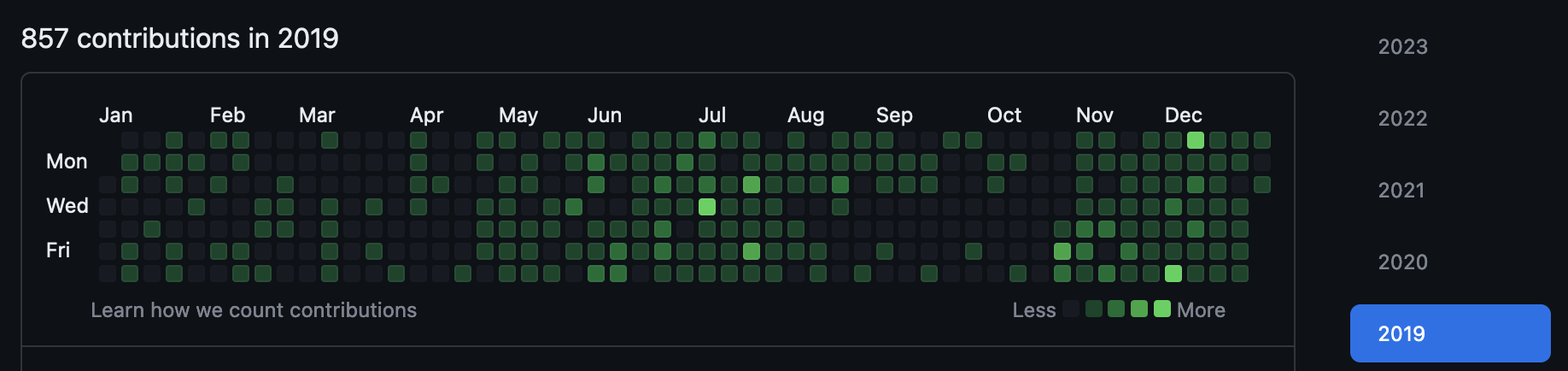Click the brightest legend swatch beside More
Screen dimensions: 1568x371
[1161, 309]
